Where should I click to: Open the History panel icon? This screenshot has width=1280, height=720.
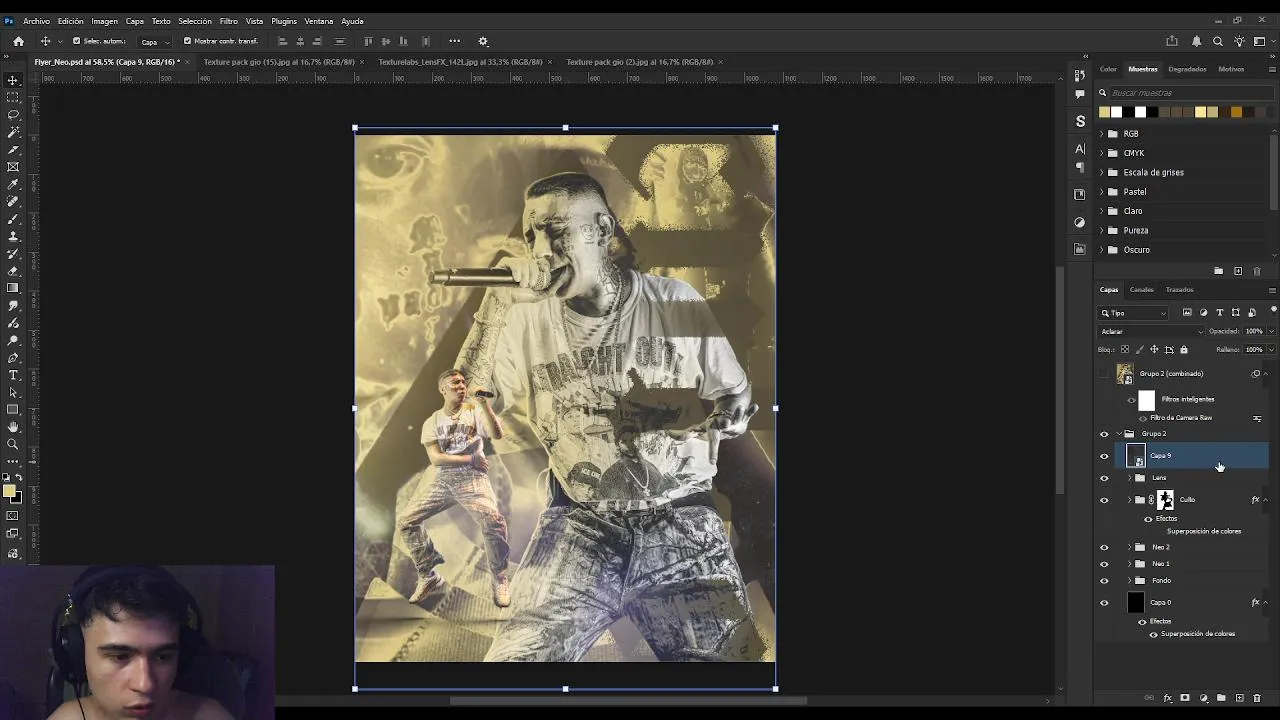pyautogui.click(x=1080, y=75)
